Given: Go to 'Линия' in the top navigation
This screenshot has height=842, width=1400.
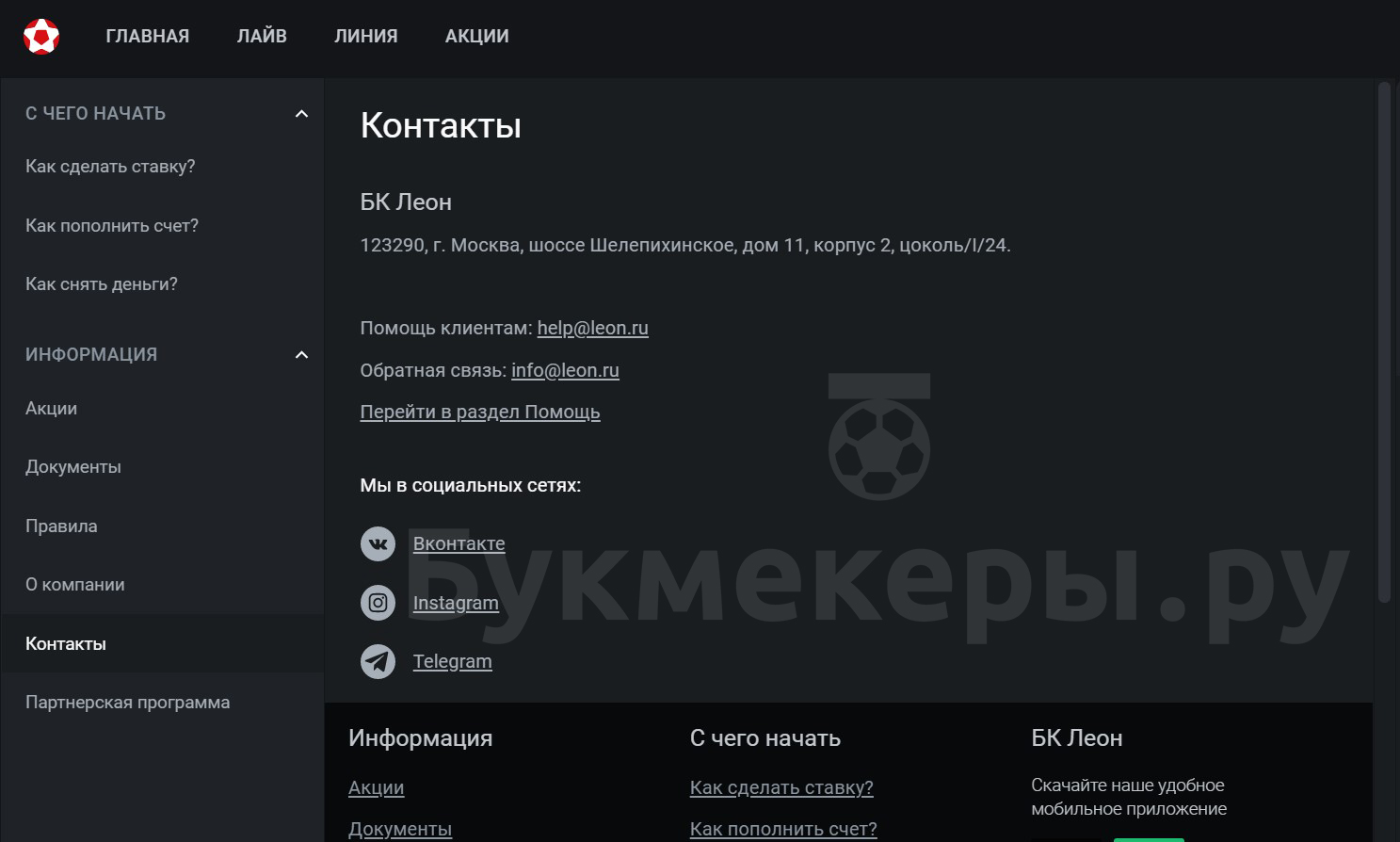Looking at the screenshot, I should coord(365,36).
